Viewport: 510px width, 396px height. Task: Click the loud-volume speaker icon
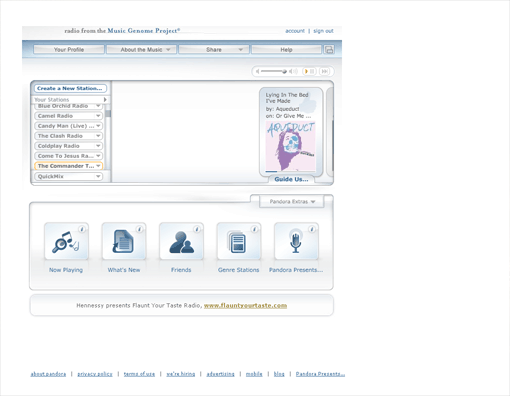[x=293, y=71]
